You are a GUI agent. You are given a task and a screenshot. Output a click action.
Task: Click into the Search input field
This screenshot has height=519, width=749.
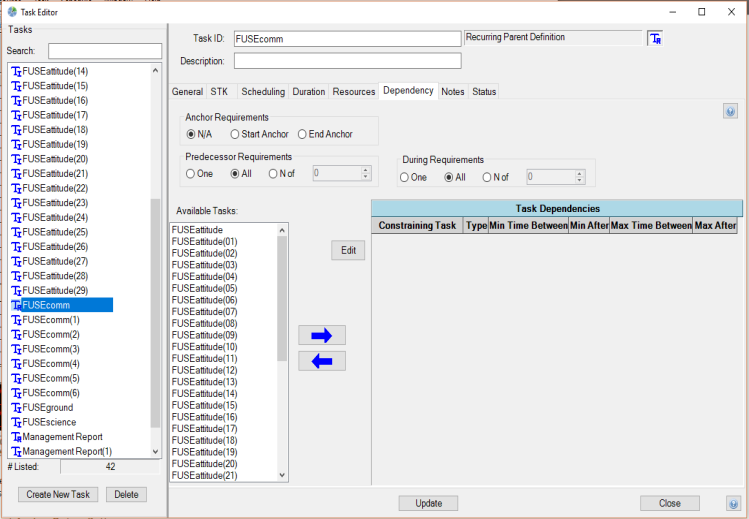coord(104,51)
